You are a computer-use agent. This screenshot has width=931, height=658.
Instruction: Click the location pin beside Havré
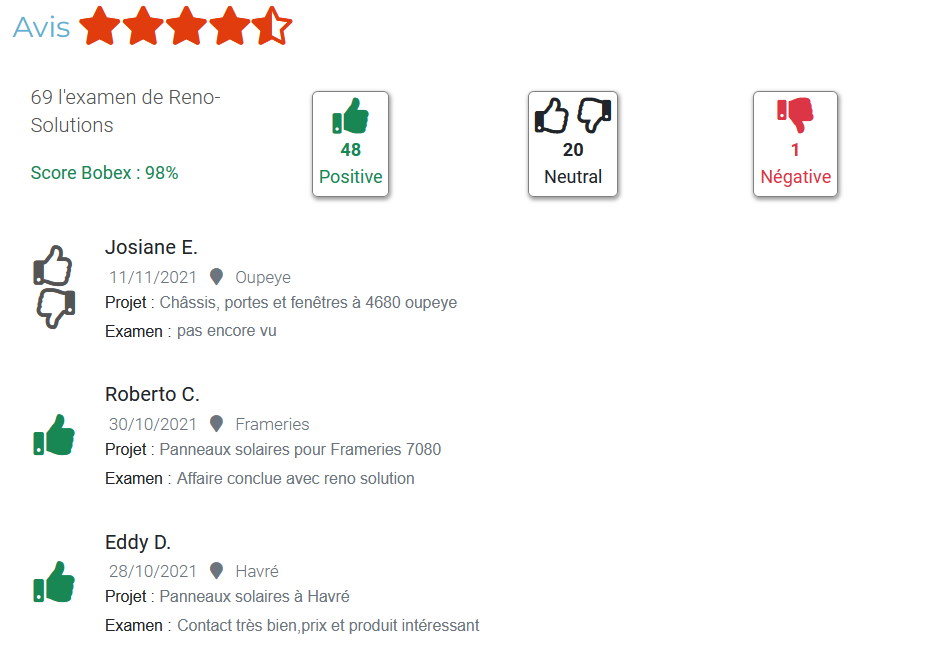pos(216,571)
